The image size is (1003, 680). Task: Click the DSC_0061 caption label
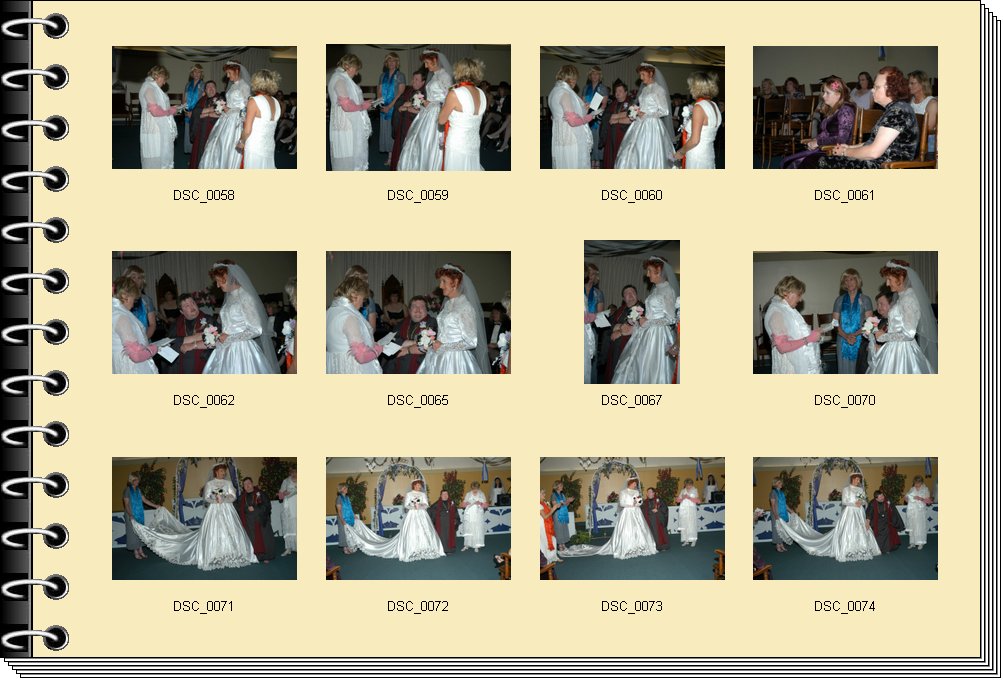coord(844,196)
